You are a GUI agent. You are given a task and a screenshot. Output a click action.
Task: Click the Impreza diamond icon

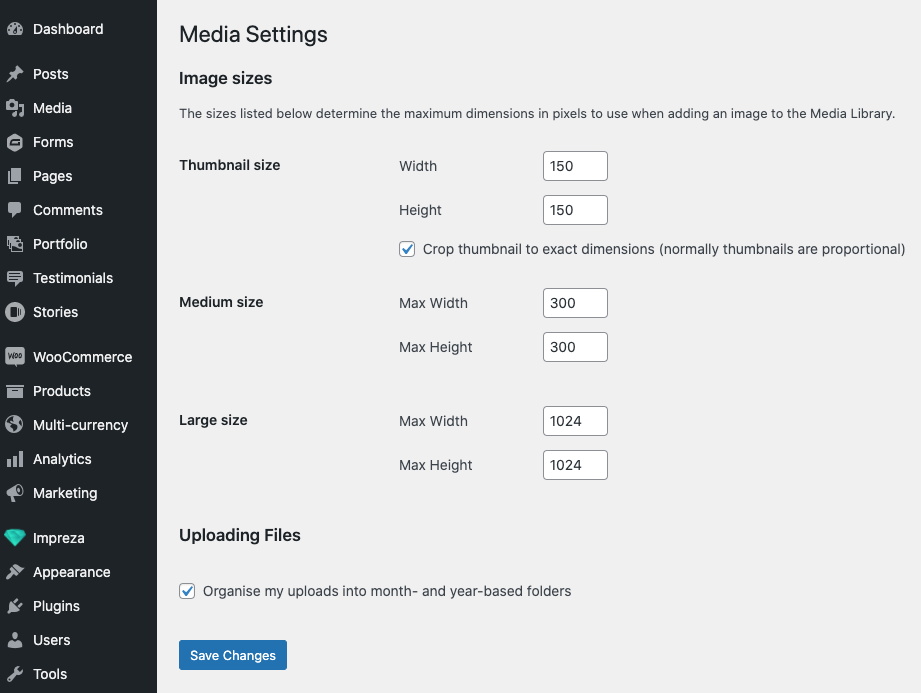coord(15,538)
